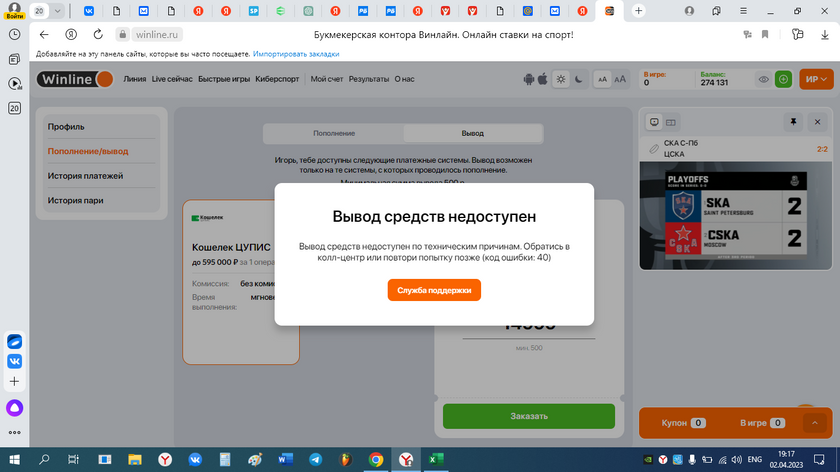This screenshot has height=472, width=840.
Task: Open the Купон tab in the bet slip
Action: point(683,423)
